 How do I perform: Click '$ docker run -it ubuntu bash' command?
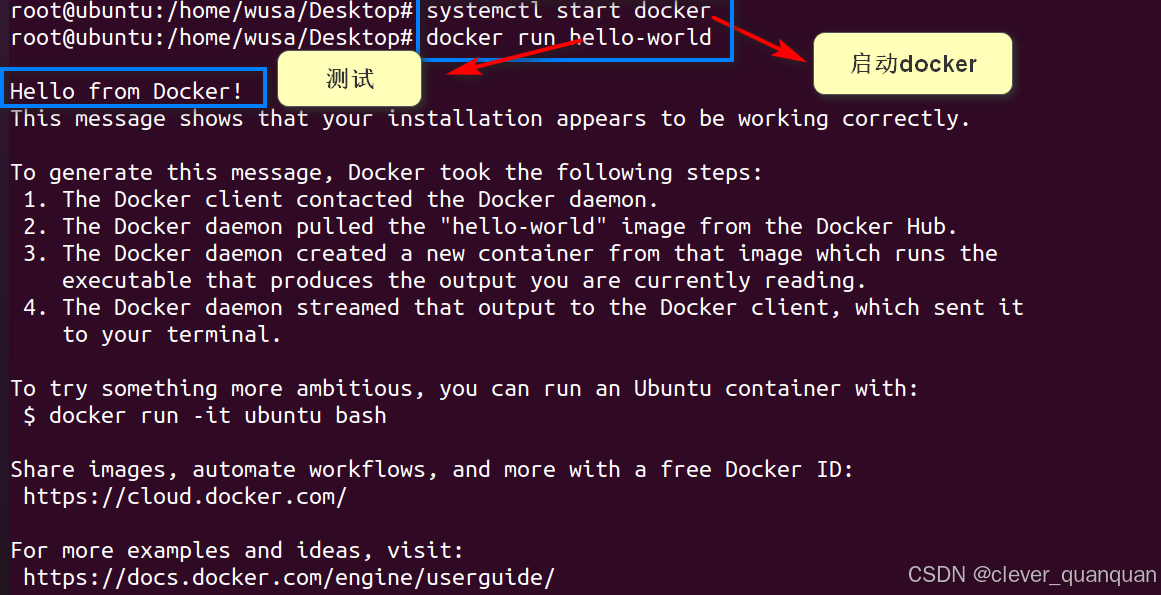pyautogui.click(x=205, y=415)
